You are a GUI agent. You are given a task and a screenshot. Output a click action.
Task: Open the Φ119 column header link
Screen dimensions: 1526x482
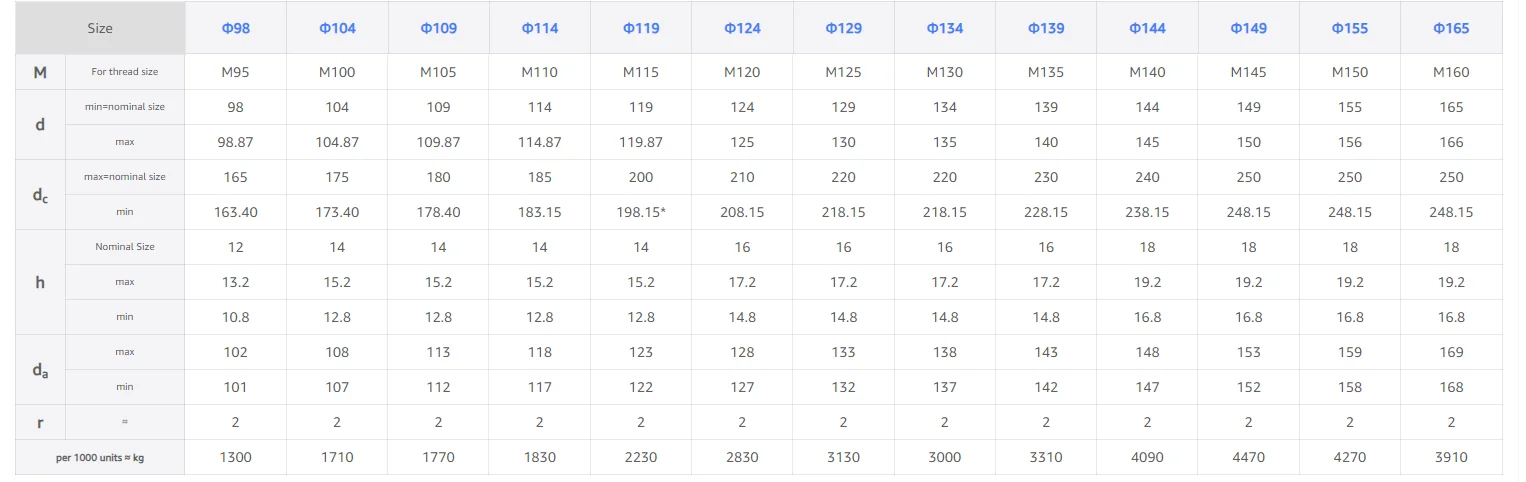[x=641, y=28]
